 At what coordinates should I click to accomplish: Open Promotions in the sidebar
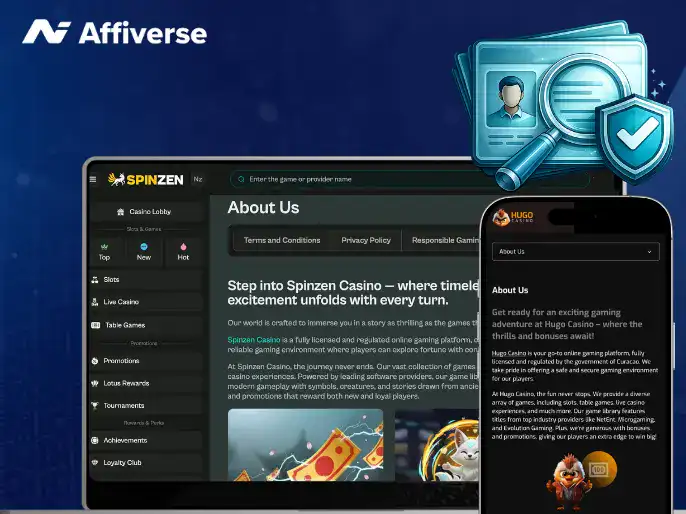click(x=146, y=361)
